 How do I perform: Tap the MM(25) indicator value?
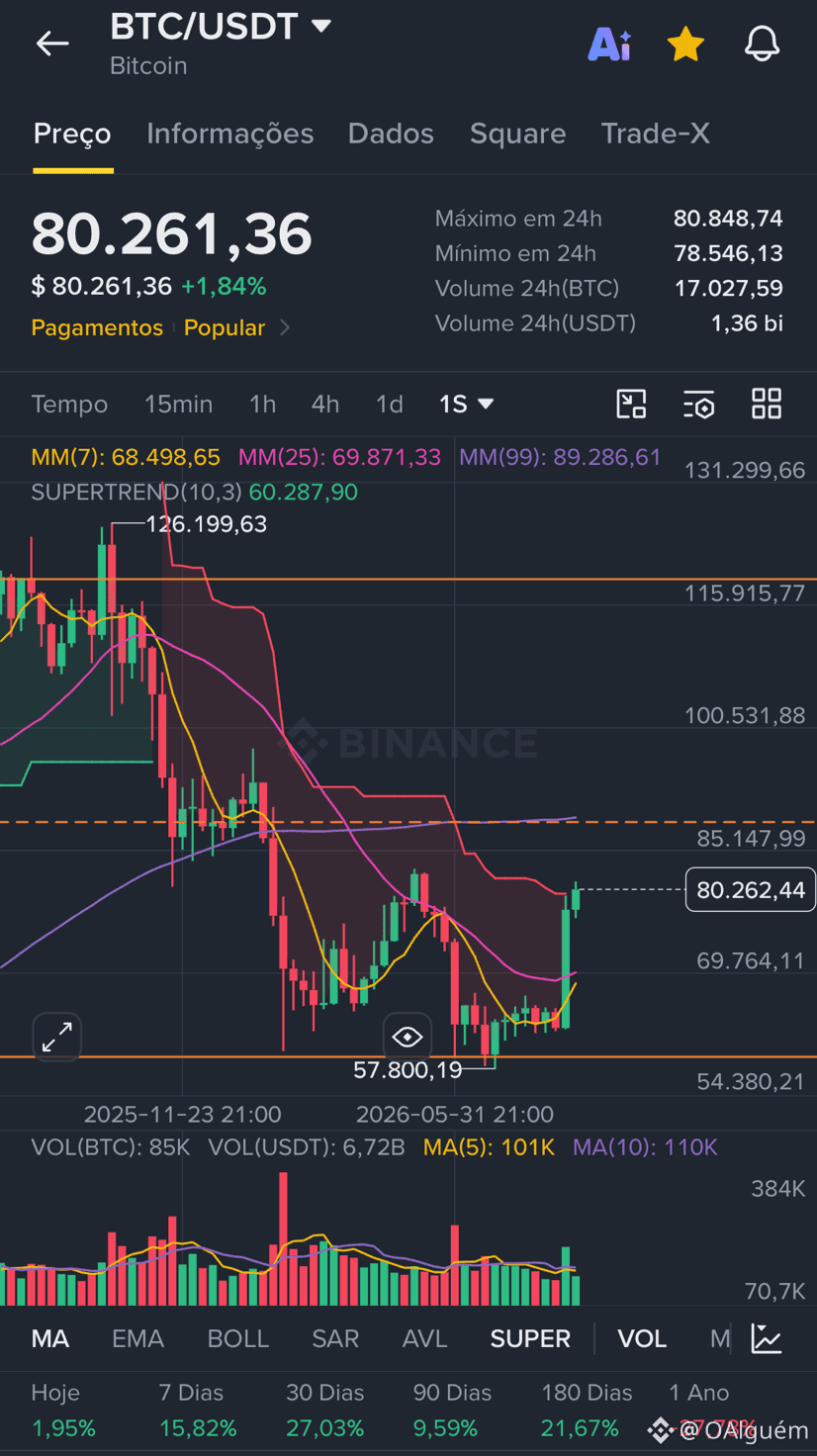[x=339, y=457]
